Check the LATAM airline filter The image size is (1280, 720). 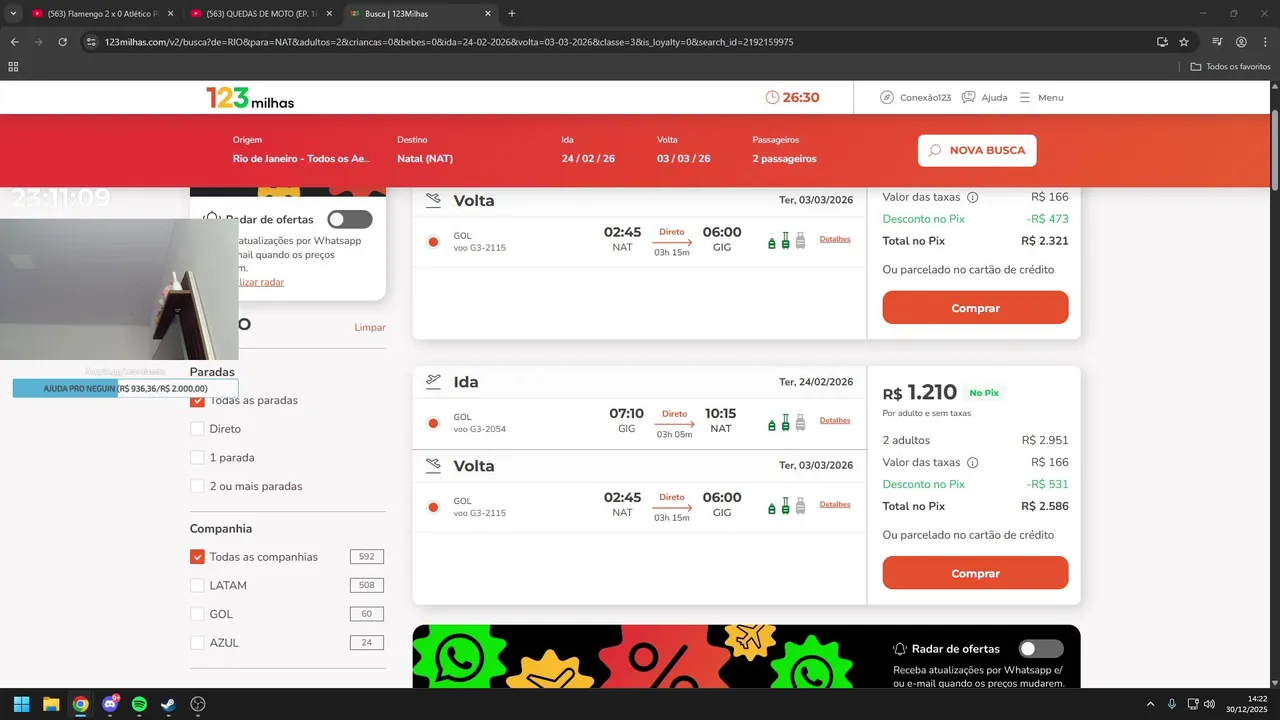tap(197, 586)
